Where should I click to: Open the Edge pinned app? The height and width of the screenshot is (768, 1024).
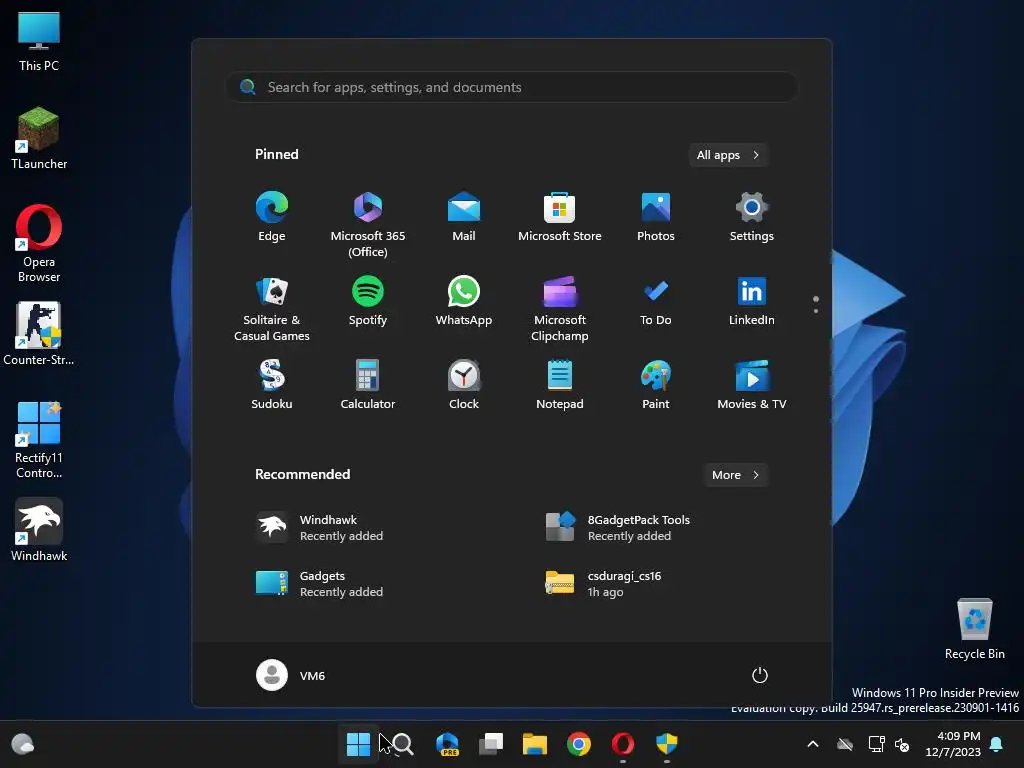[x=272, y=217]
